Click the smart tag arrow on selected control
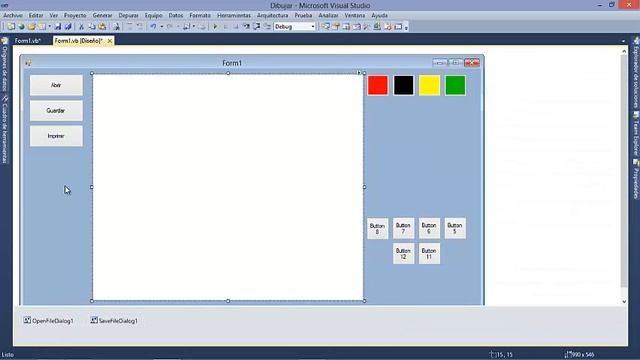This screenshot has height=360, width=640. pos(359,73)
